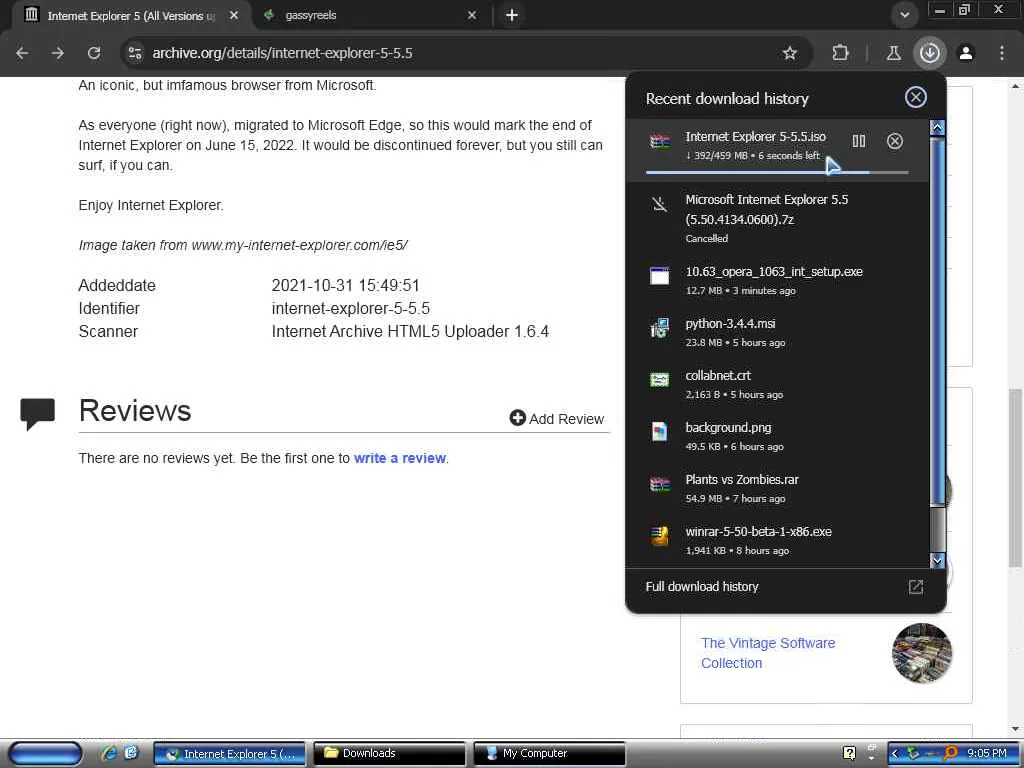The height and width of the screenshot is (768, 1024).
Task: Open The Vintage Software Collection link
Action: 768,652
